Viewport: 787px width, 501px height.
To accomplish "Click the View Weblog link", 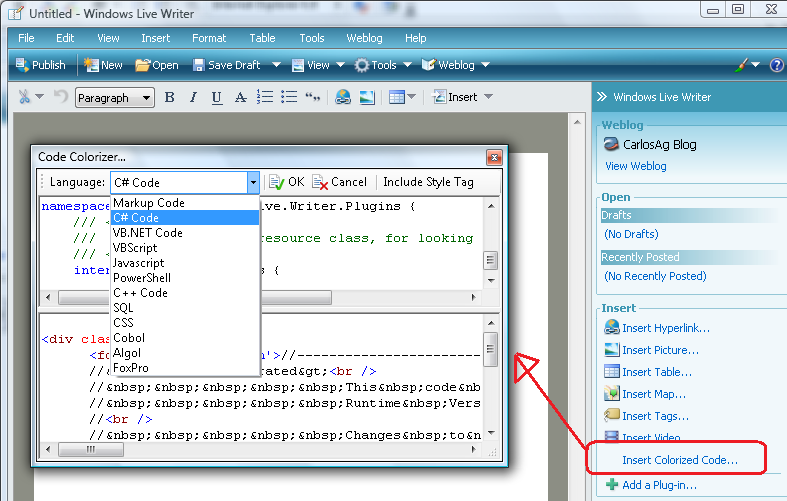I will 635,166.
